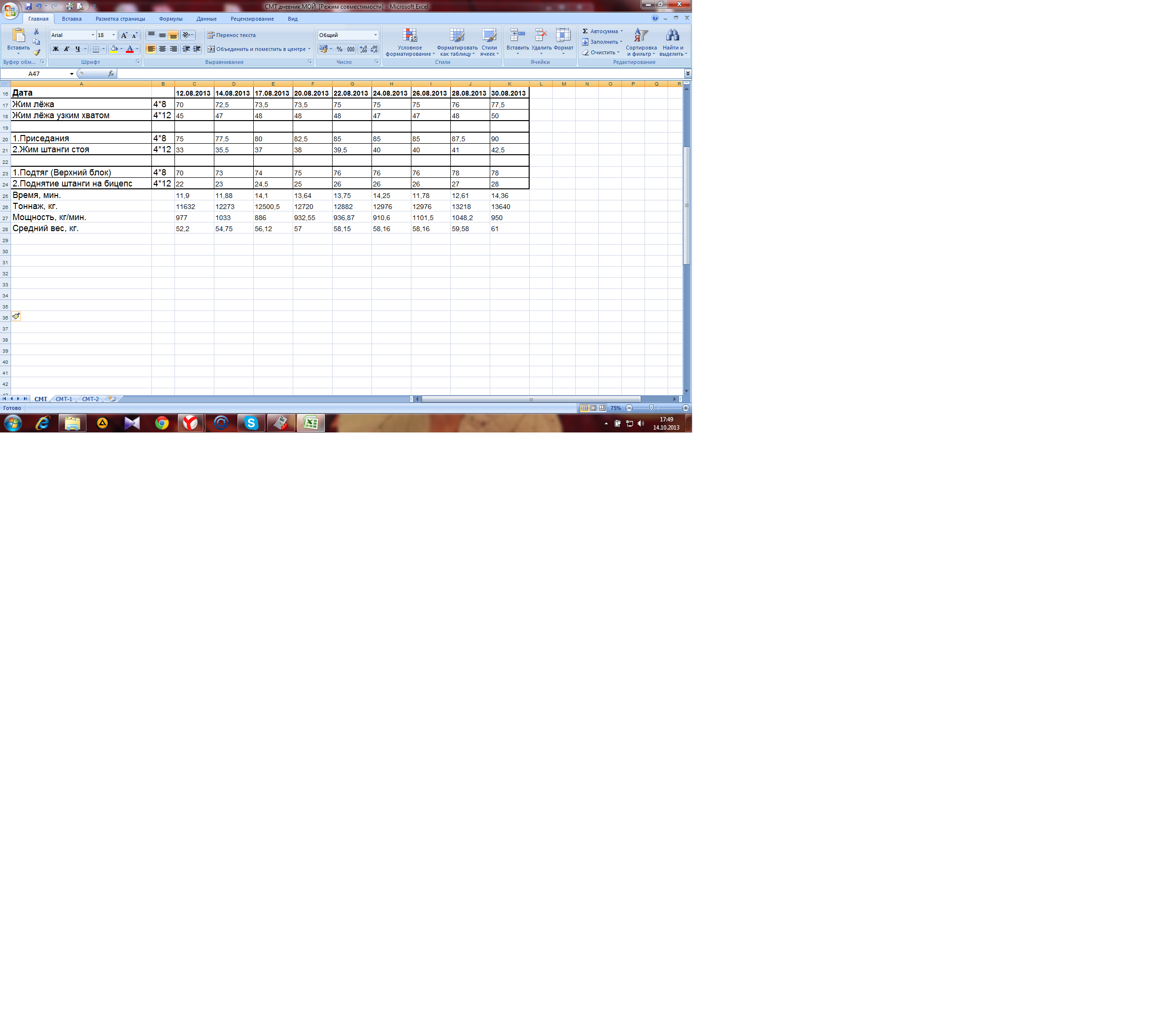Toggle bold Ж formatting
Image resolution: width=1165 pixels, height=1036 pixels.
(56, 49)
